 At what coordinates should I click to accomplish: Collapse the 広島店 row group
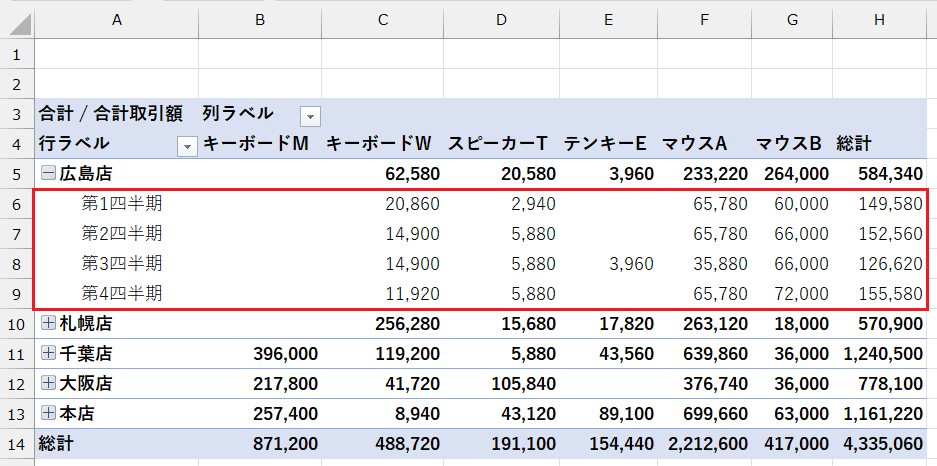click(47, 174)
